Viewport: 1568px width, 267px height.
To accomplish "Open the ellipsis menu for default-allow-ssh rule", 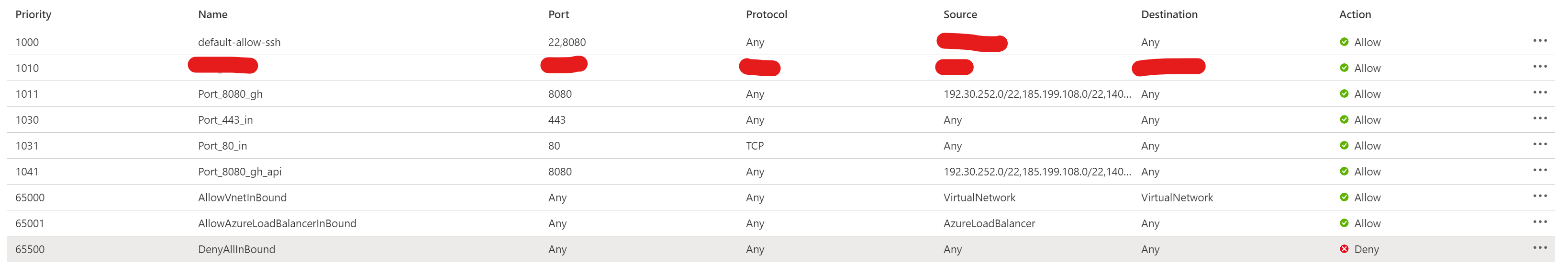I will pos(1539,41).
